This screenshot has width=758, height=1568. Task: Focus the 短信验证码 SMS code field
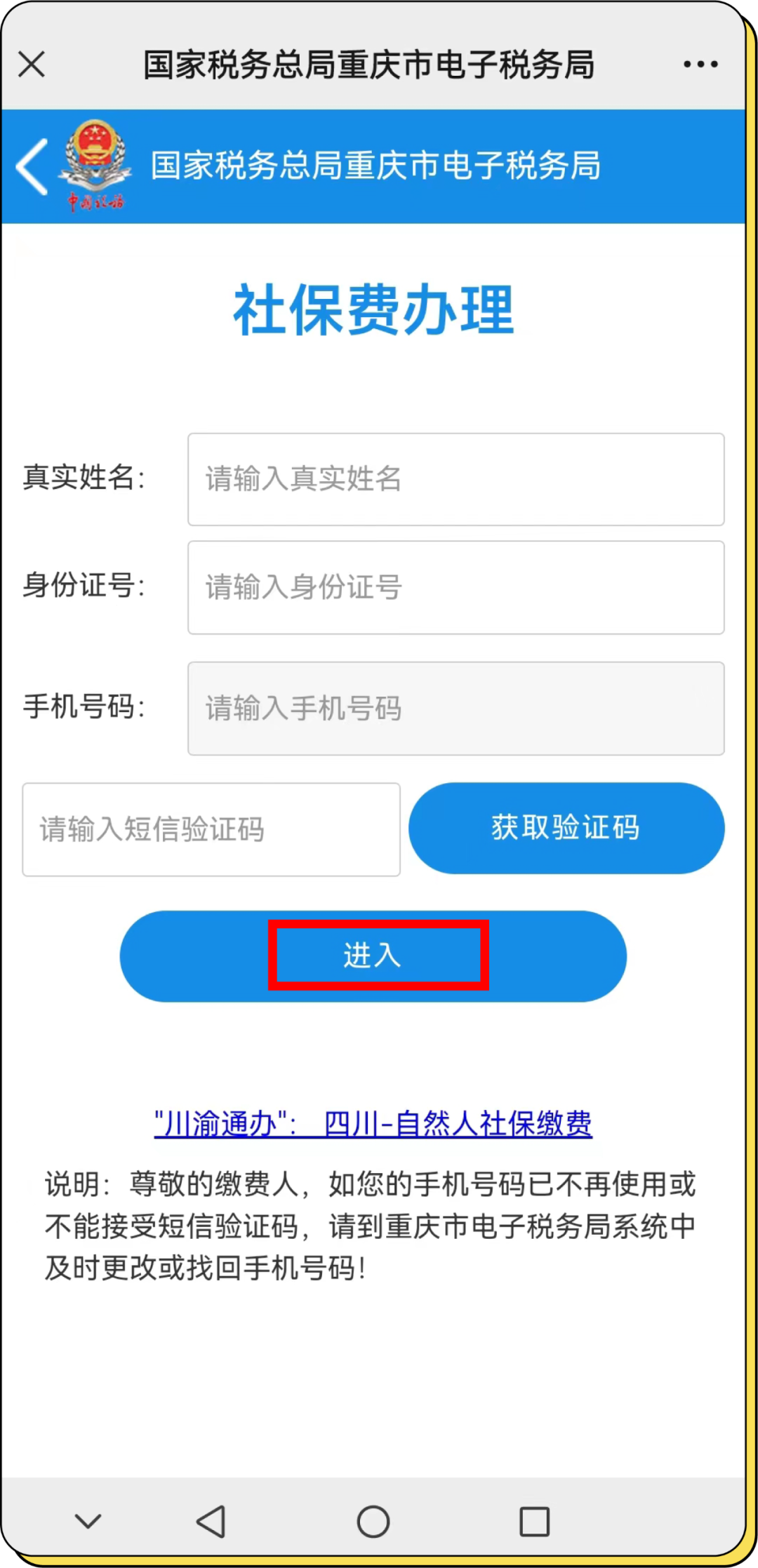(211, 829)
